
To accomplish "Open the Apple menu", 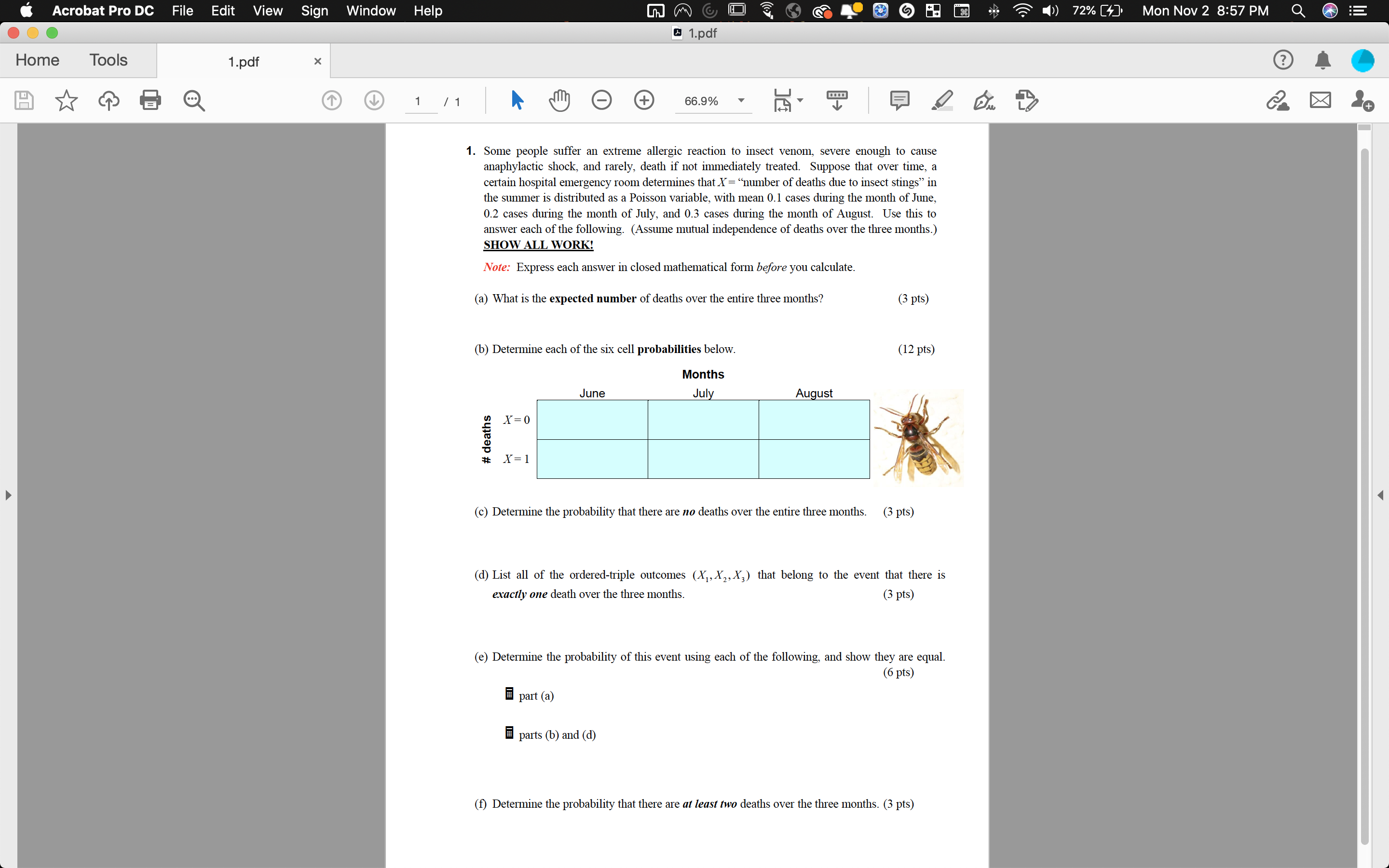I will (26, 10).
